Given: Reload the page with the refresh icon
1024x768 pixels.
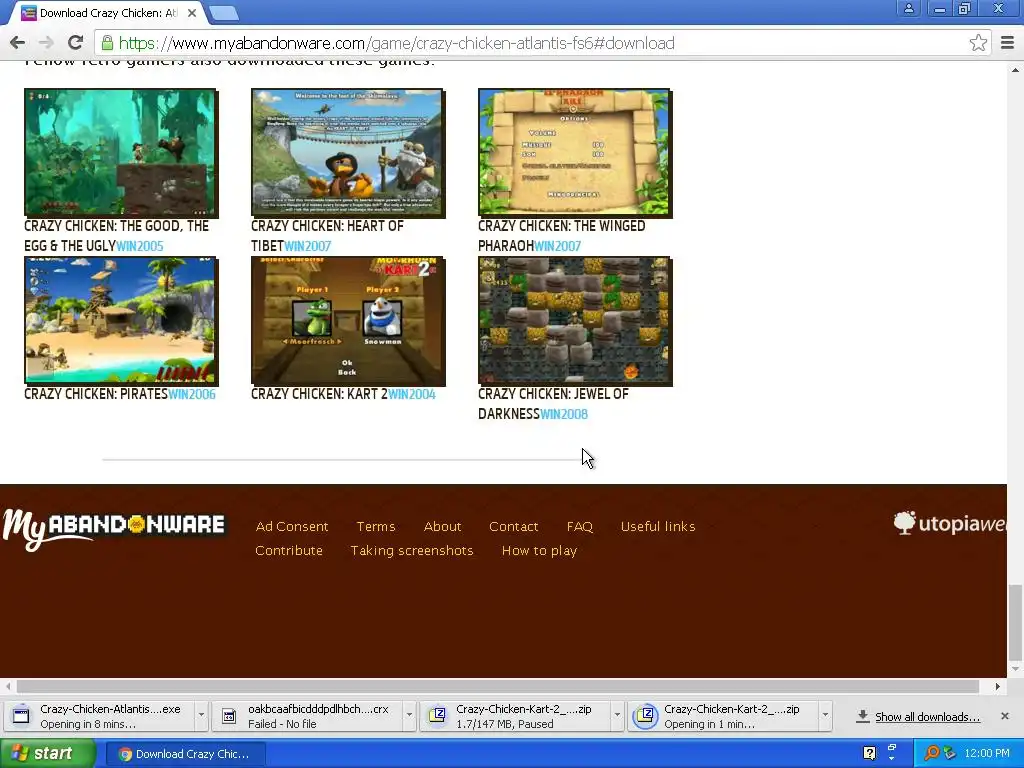Looking at the screenshot, I should click(x=75, y=43).
